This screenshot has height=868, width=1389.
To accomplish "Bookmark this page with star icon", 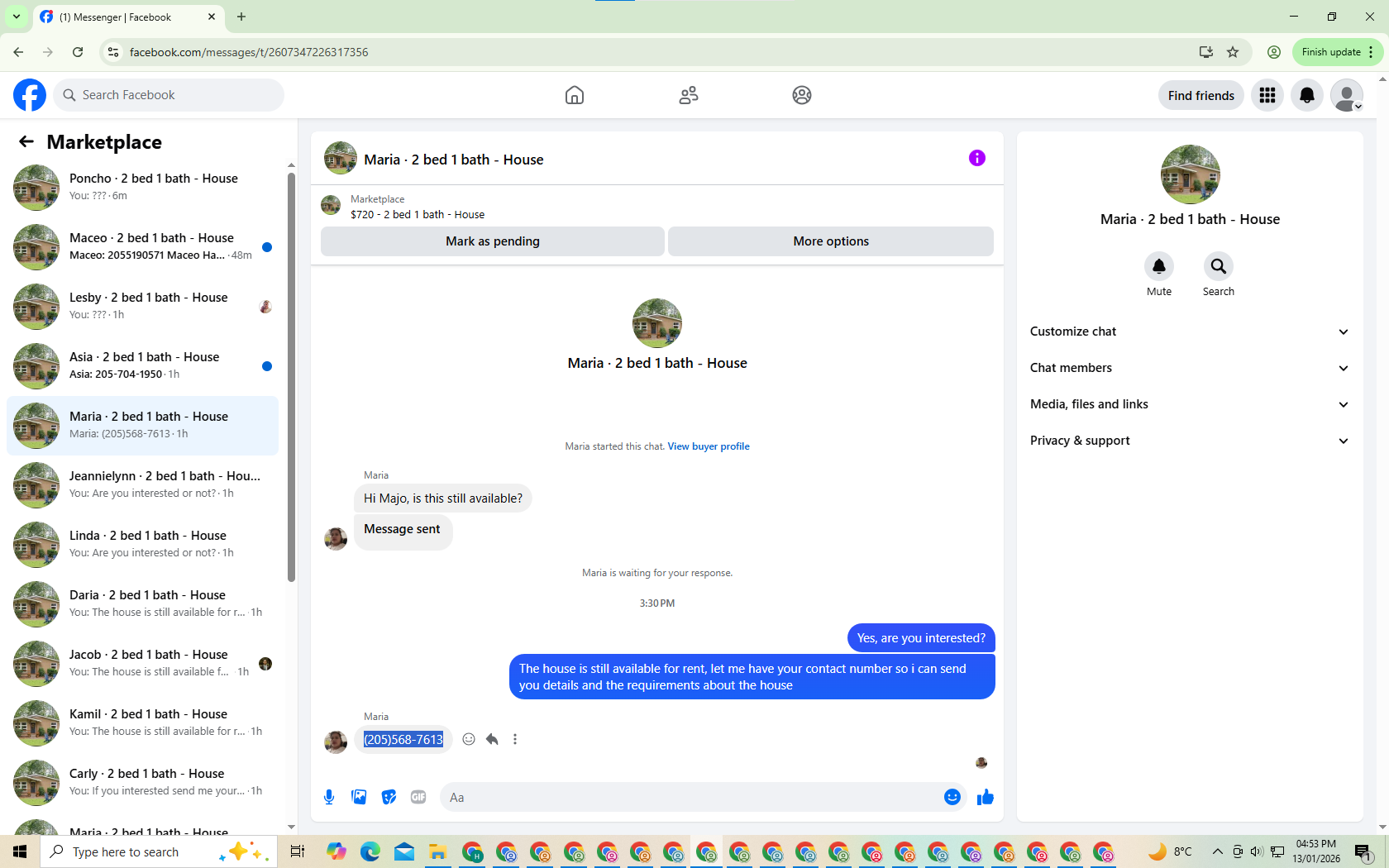I will [x=1233, y=52].
